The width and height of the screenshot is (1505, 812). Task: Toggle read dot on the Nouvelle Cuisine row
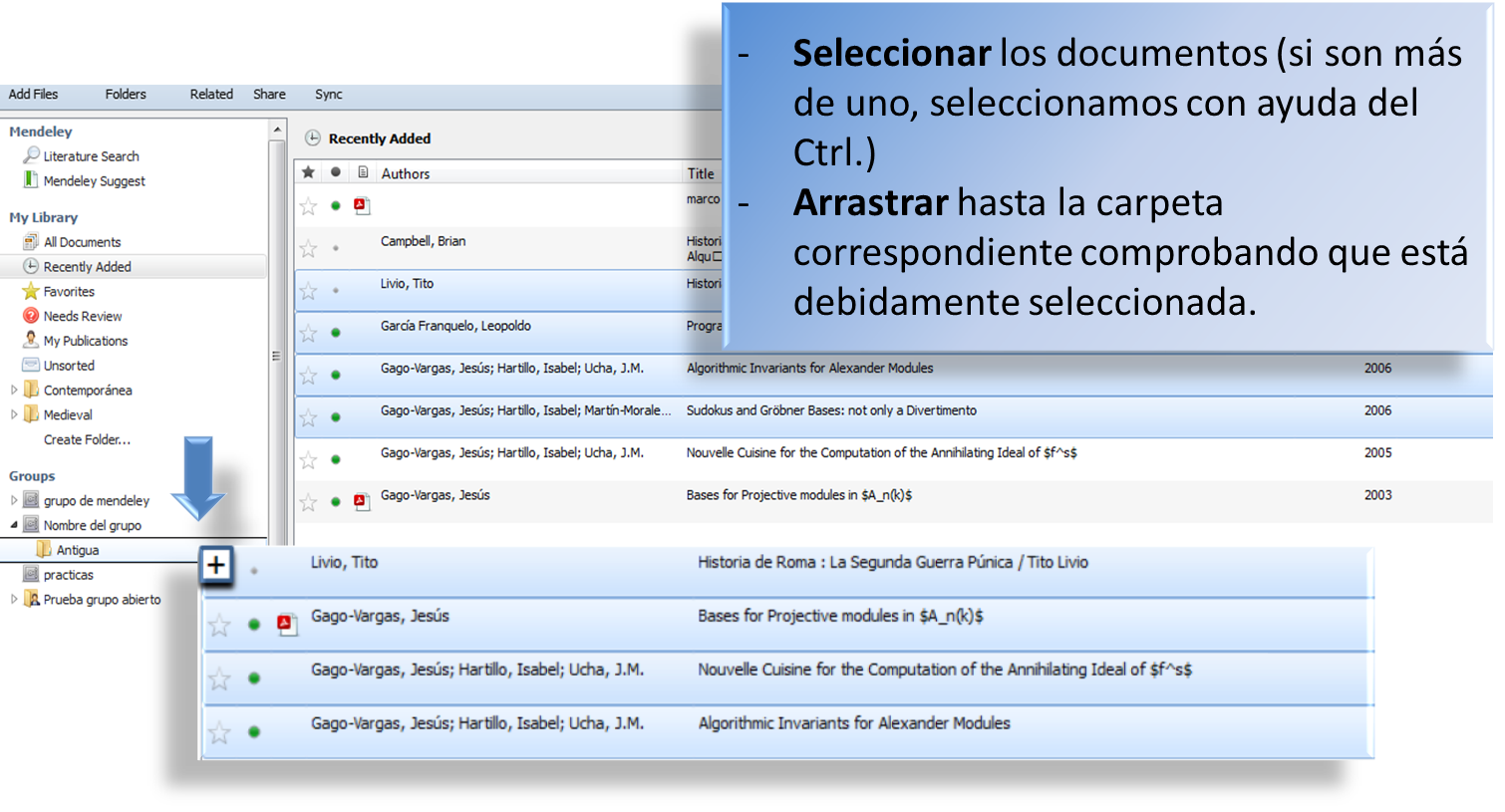pos(336,459)
